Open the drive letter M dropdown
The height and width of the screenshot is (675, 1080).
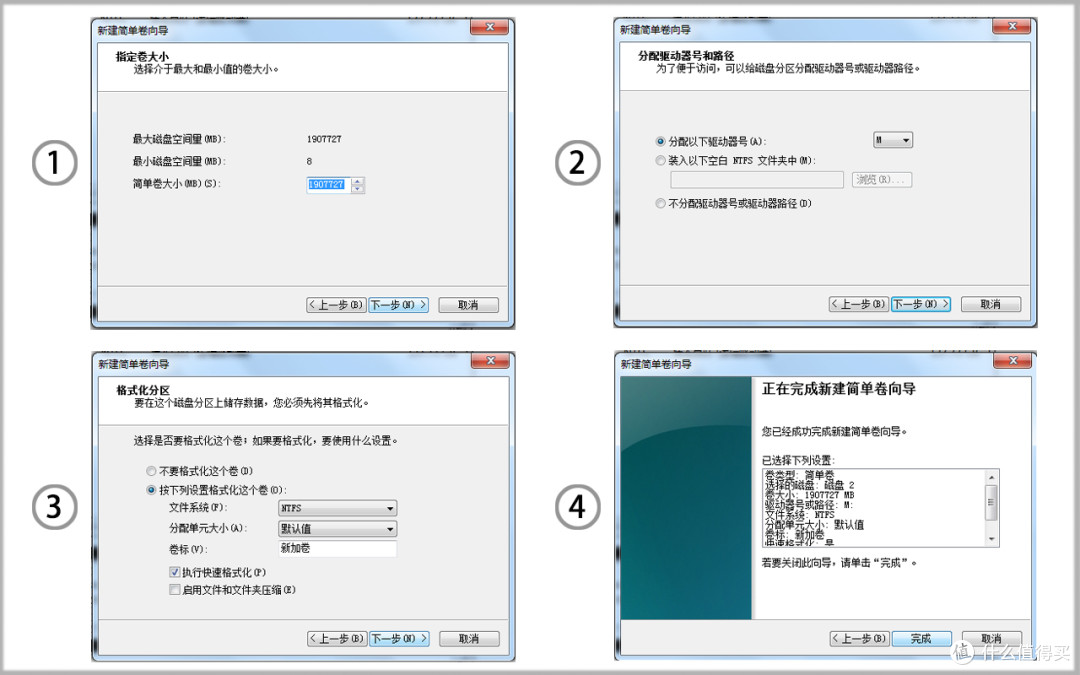click(893, 140)
